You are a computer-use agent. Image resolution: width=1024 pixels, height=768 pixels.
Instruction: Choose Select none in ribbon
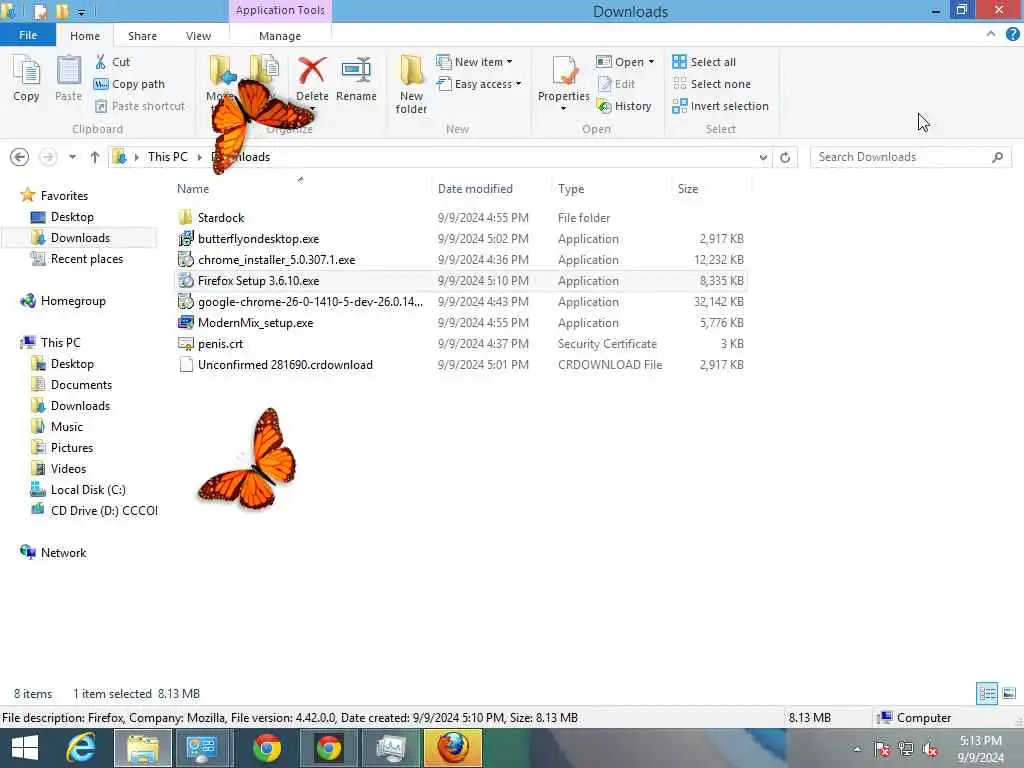tap(712, 84)
